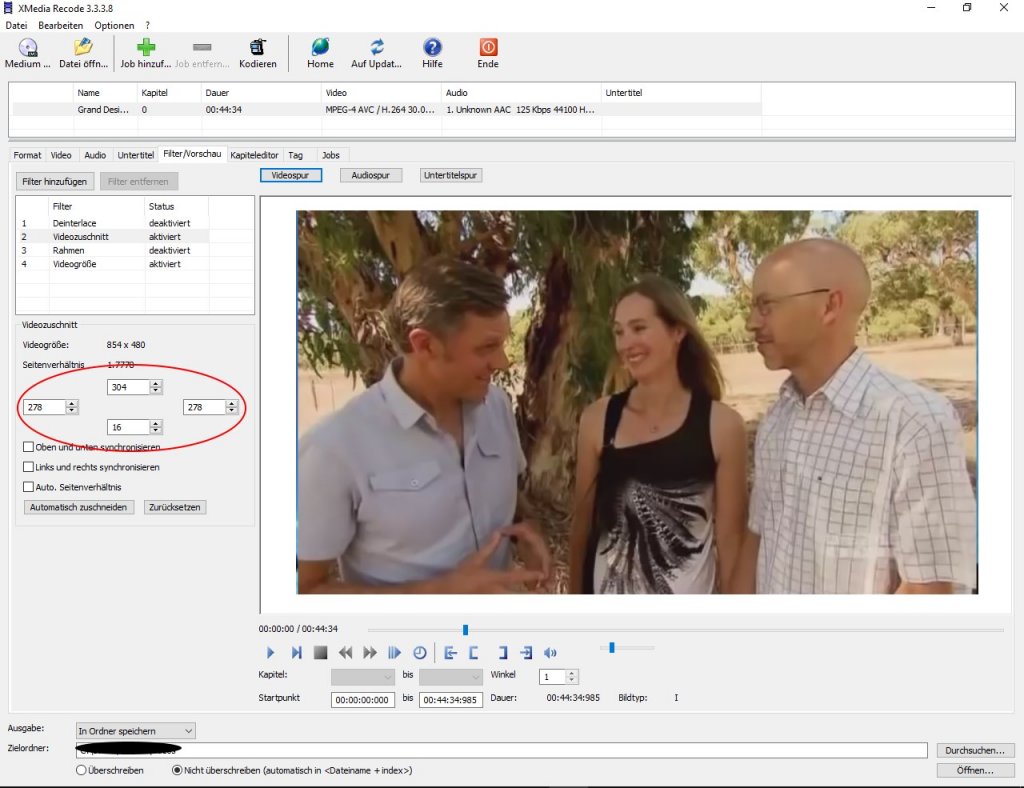Screen dimensions: 1024x788
Task: Decrease the bottom crop value 16
Action: [x=155, y=431]
